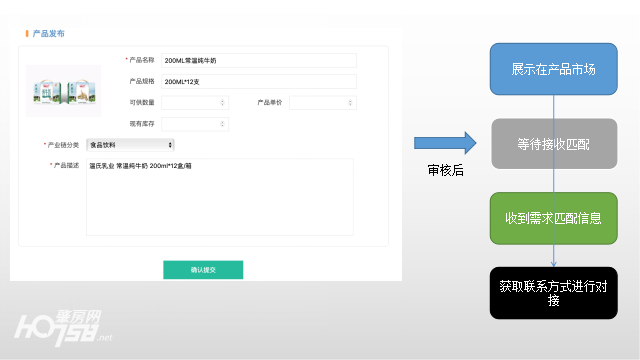
Task: Click the 产业链分类 label
Action: click(63, 145)
